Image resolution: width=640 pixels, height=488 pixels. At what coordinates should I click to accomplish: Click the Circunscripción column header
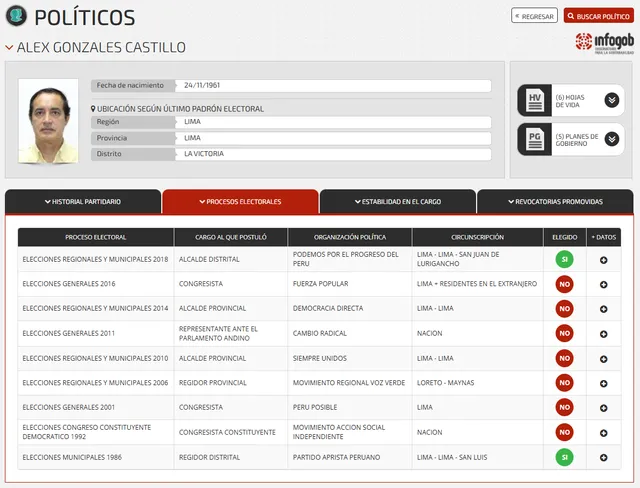[478, 237]
